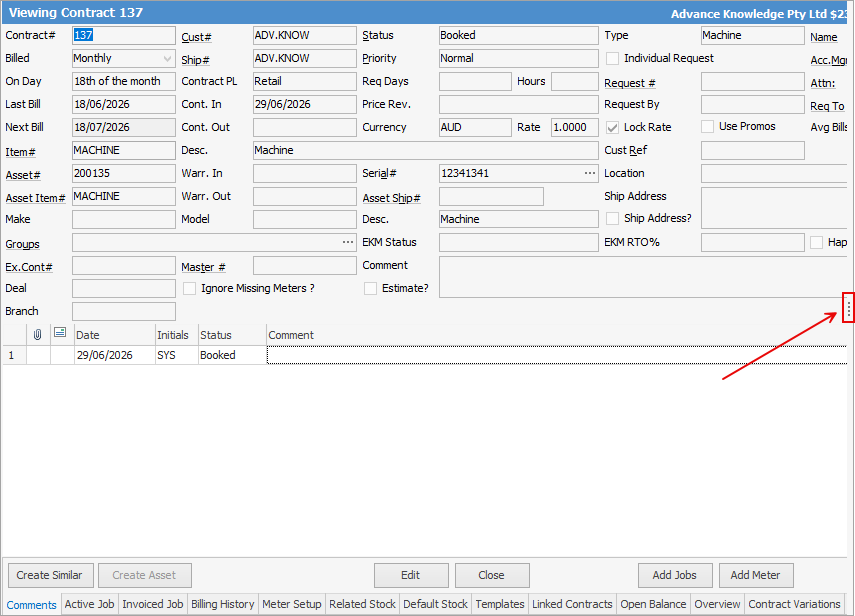Select the 29/06/2026 SYS Booked row

[x=425, y=355]
